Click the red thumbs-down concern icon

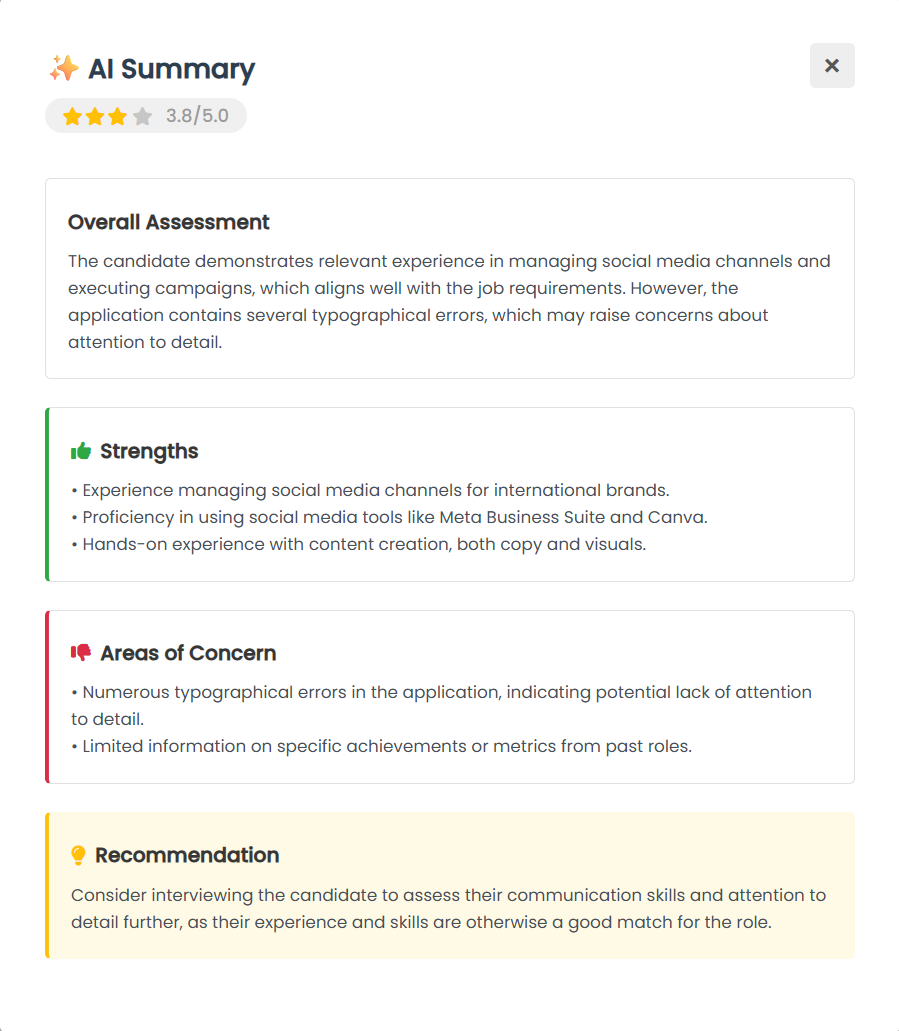pos(81,653)
